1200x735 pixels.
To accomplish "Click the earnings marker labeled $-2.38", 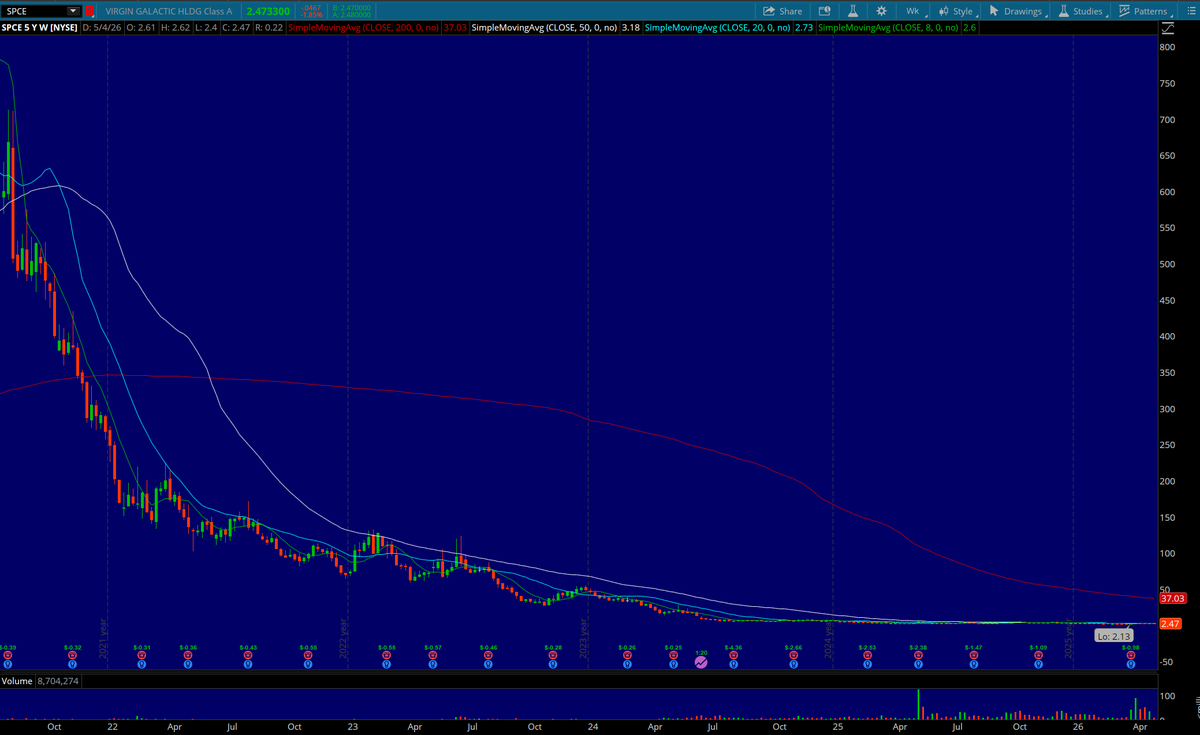I will click(x=918, y=658).
